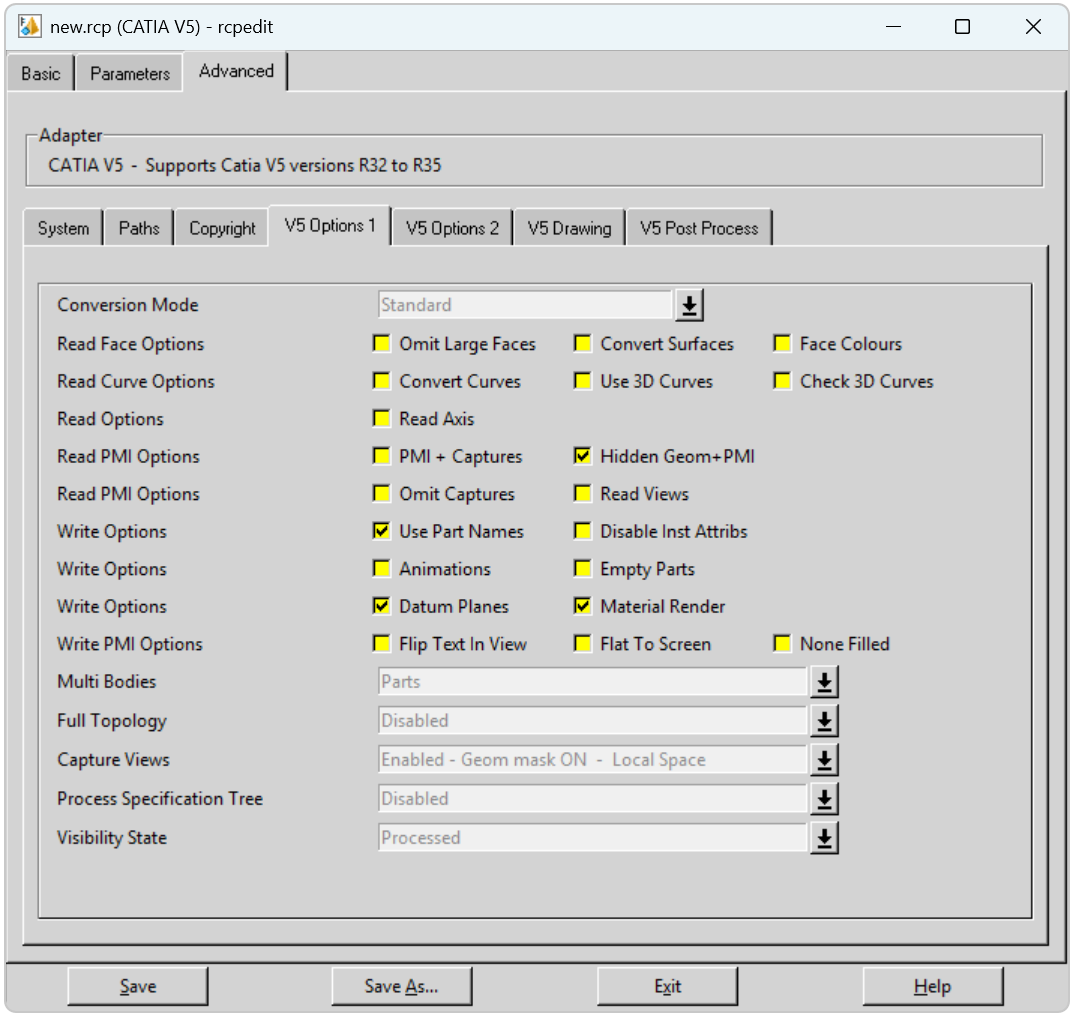Switch to the Parameters tab
This screenshot has height=1015, width=1075.
click(130, 73)
